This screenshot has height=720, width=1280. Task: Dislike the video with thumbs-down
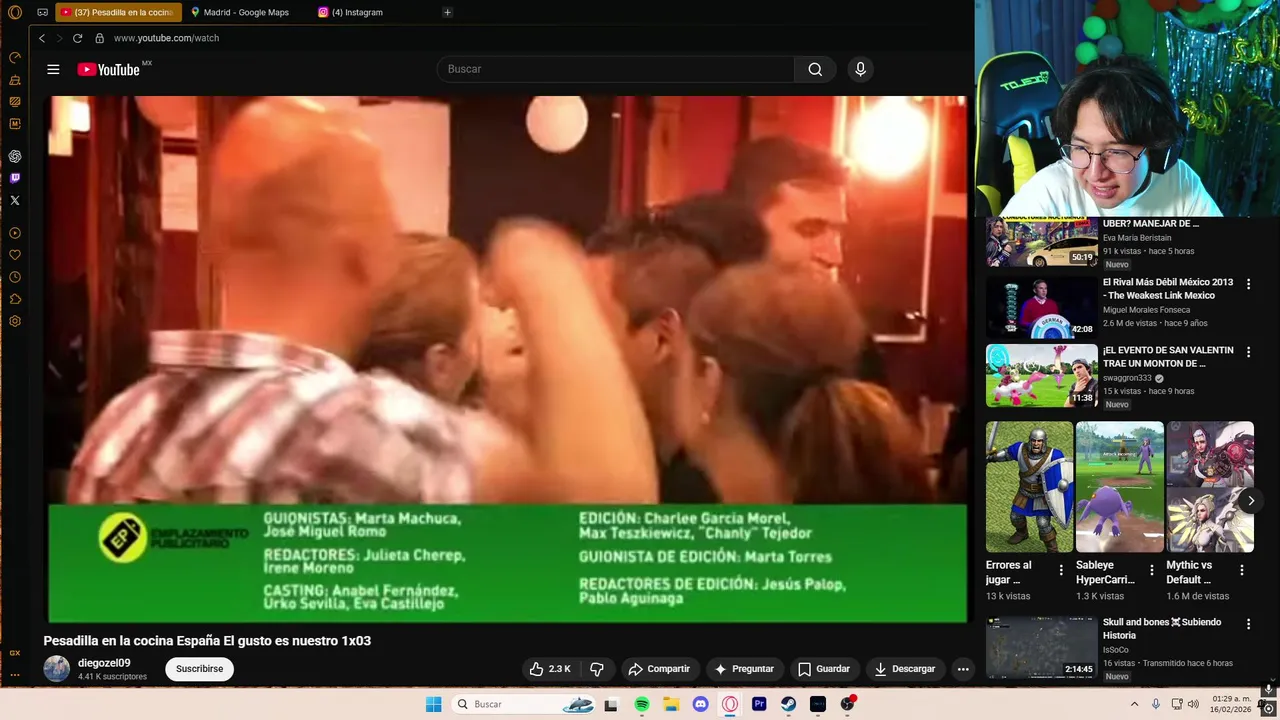(x=597, y=669)
